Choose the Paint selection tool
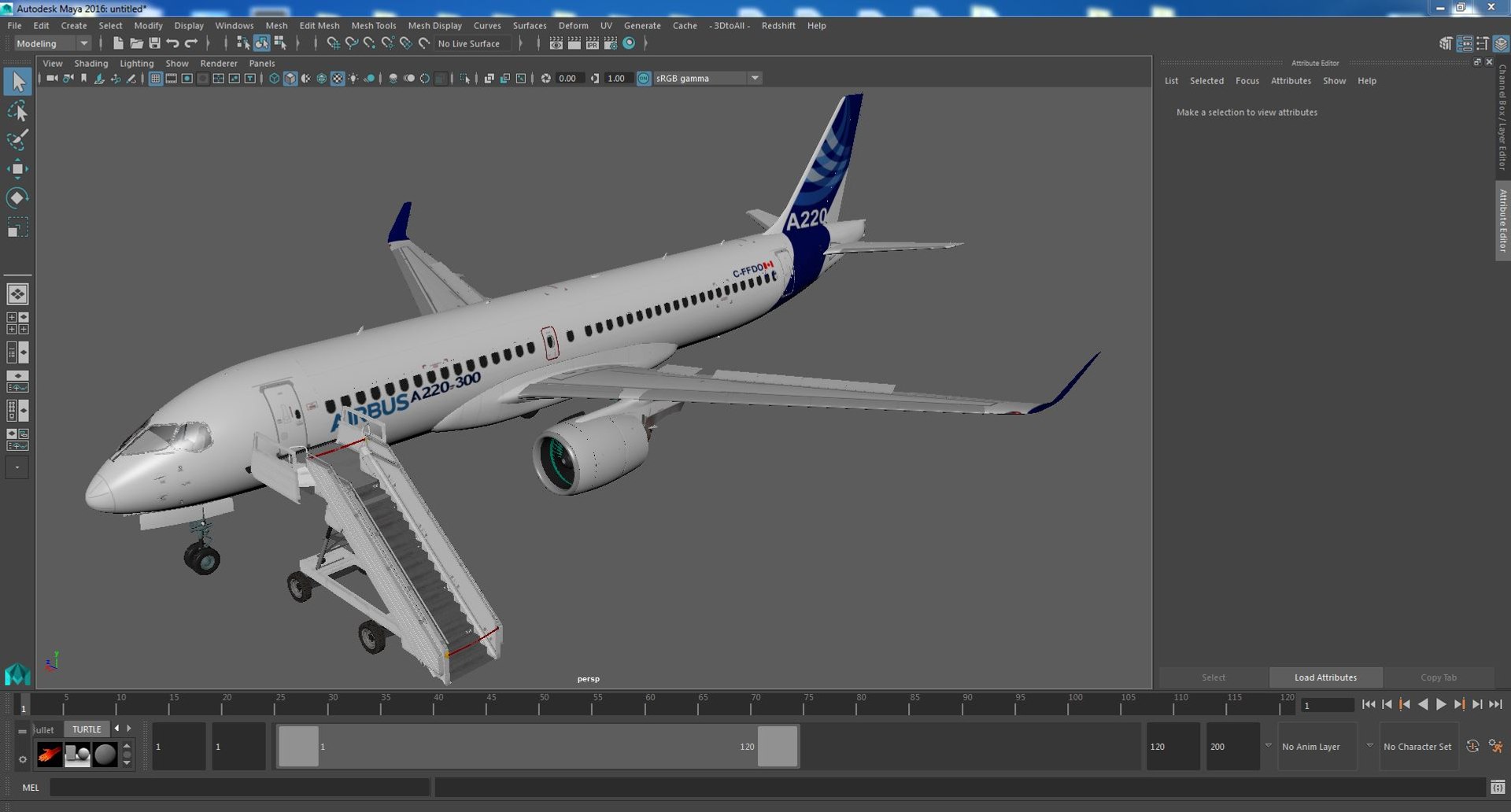The height and width of the screenshot is (812, 1511). (x=17, y=140)
